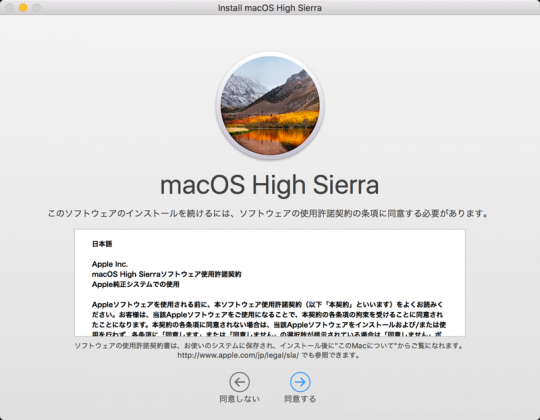Screen dimensions: 540x420
Task: Click the first paragraph of the license body
Action: 269,315
